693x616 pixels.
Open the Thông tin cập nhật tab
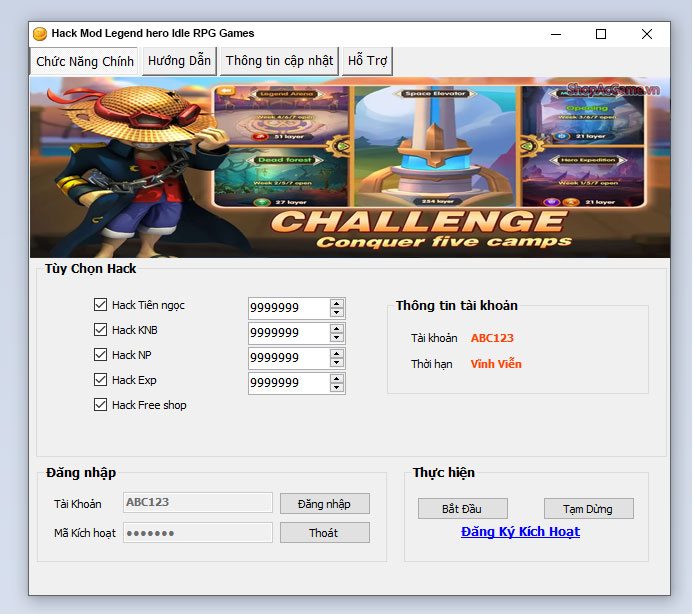point(279,61)
